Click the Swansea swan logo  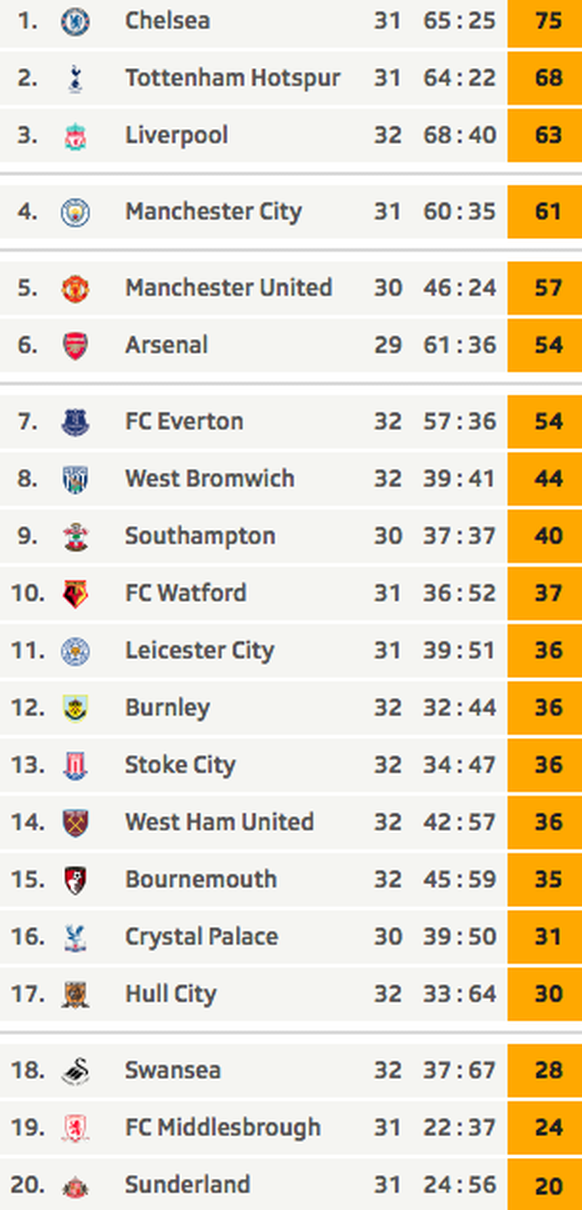[75, 1070]
